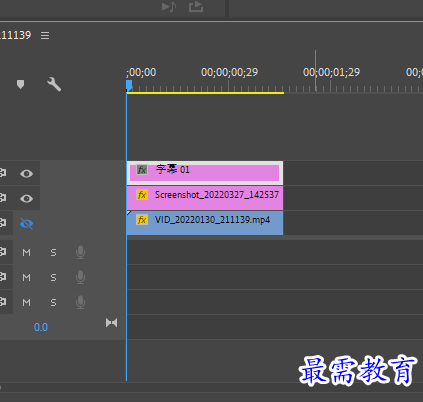Screen dimensions: 423x402
Task: Solo the third audio track (S)
Action: tap(53, 303)
